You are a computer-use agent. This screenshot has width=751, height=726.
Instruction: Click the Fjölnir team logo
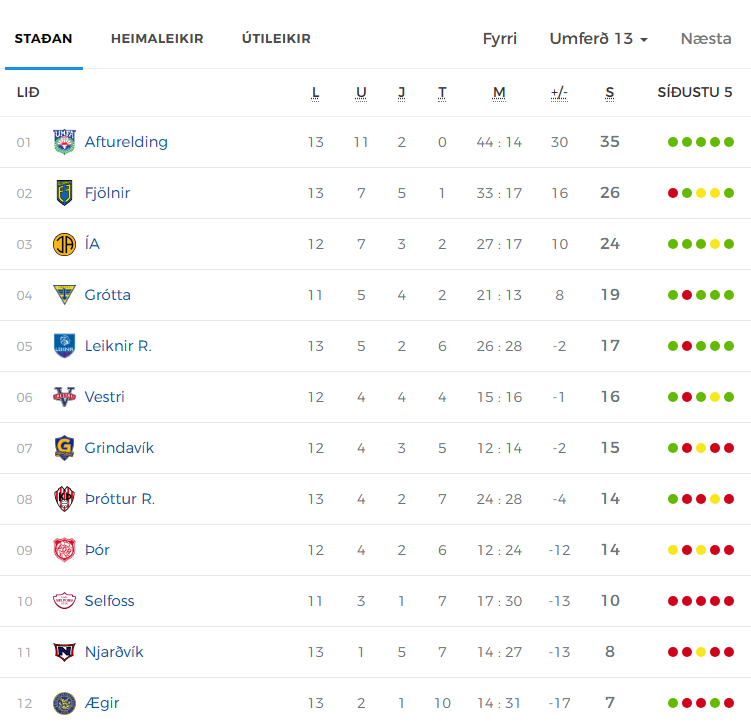(x=64, y=193)
